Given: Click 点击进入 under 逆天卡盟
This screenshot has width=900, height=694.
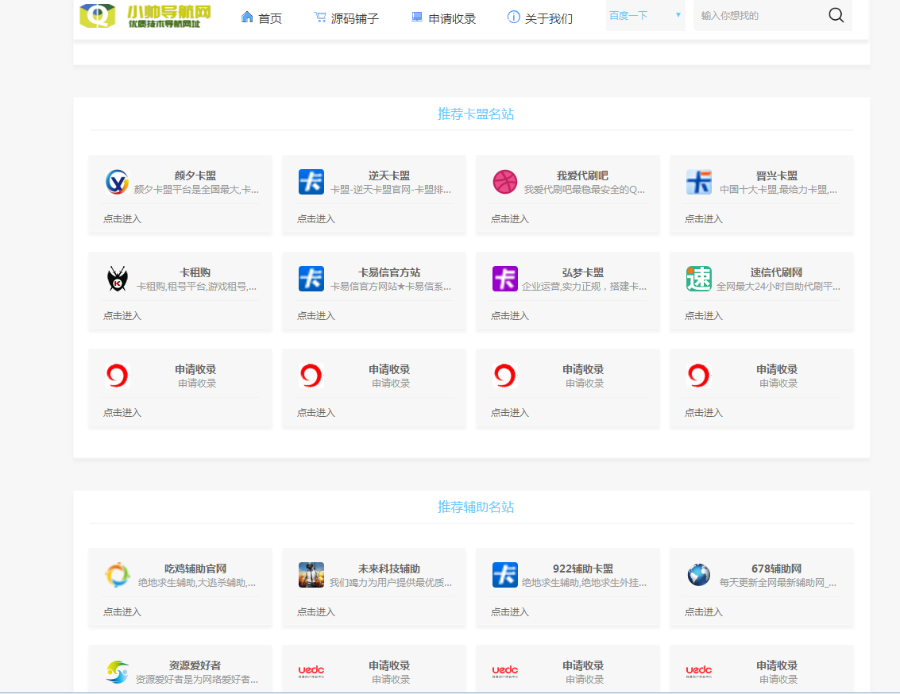Looking at the screenshot, I should (x=316, y=219).
